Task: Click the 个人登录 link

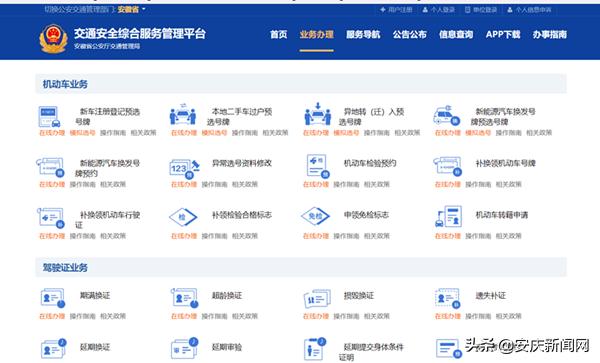Action: [x=439, y=10]
